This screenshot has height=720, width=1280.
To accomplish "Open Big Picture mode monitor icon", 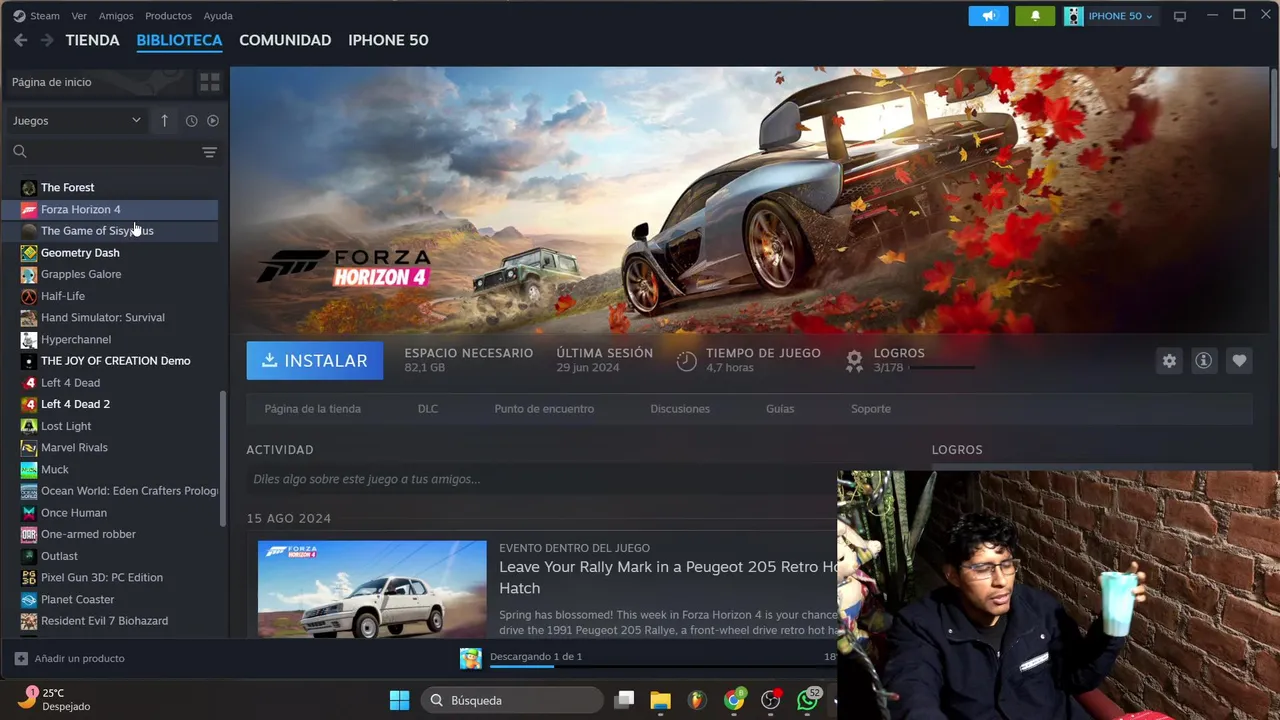I will 1180,16.
